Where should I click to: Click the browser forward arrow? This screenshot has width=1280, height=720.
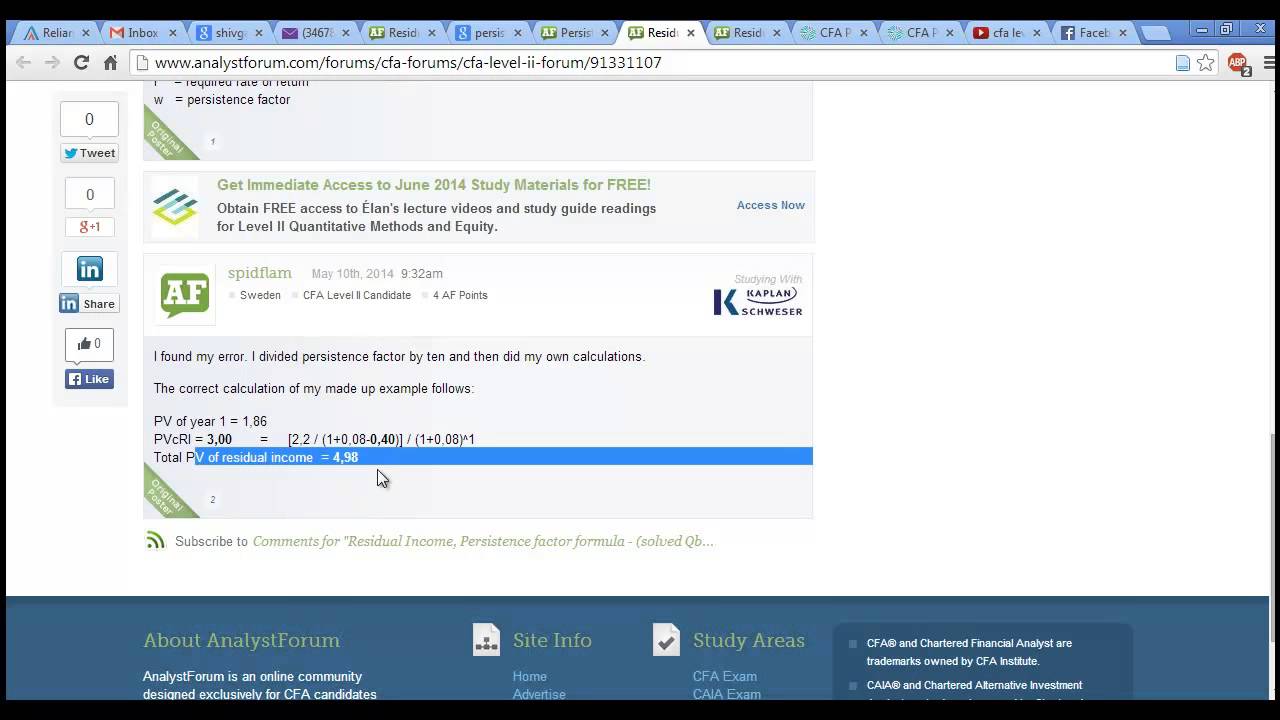point(52,62)
